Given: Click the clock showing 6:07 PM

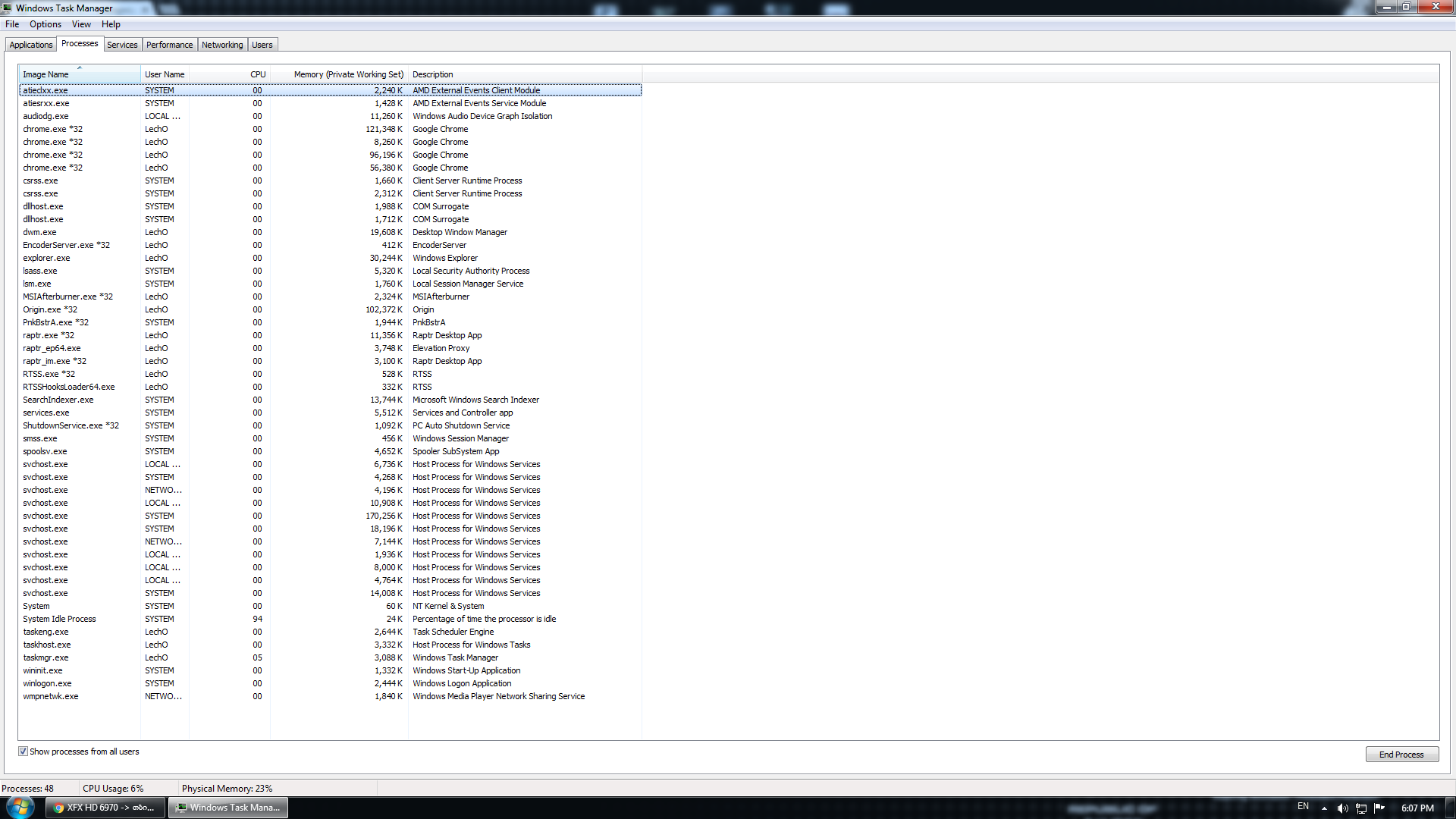Looking at the screenshot, I should tap(1417, 808).
